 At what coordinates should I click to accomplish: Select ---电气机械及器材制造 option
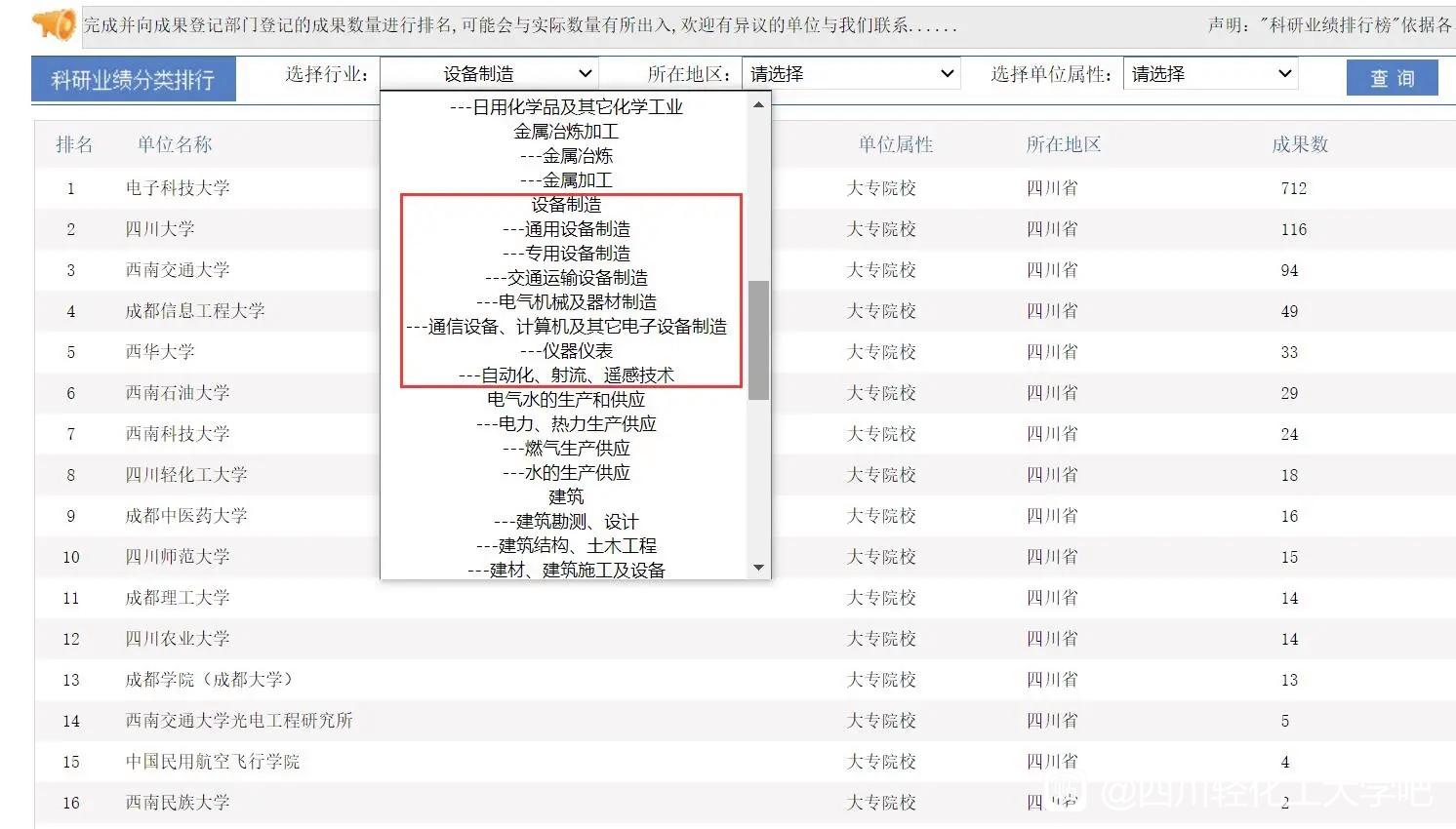(566, 302)
